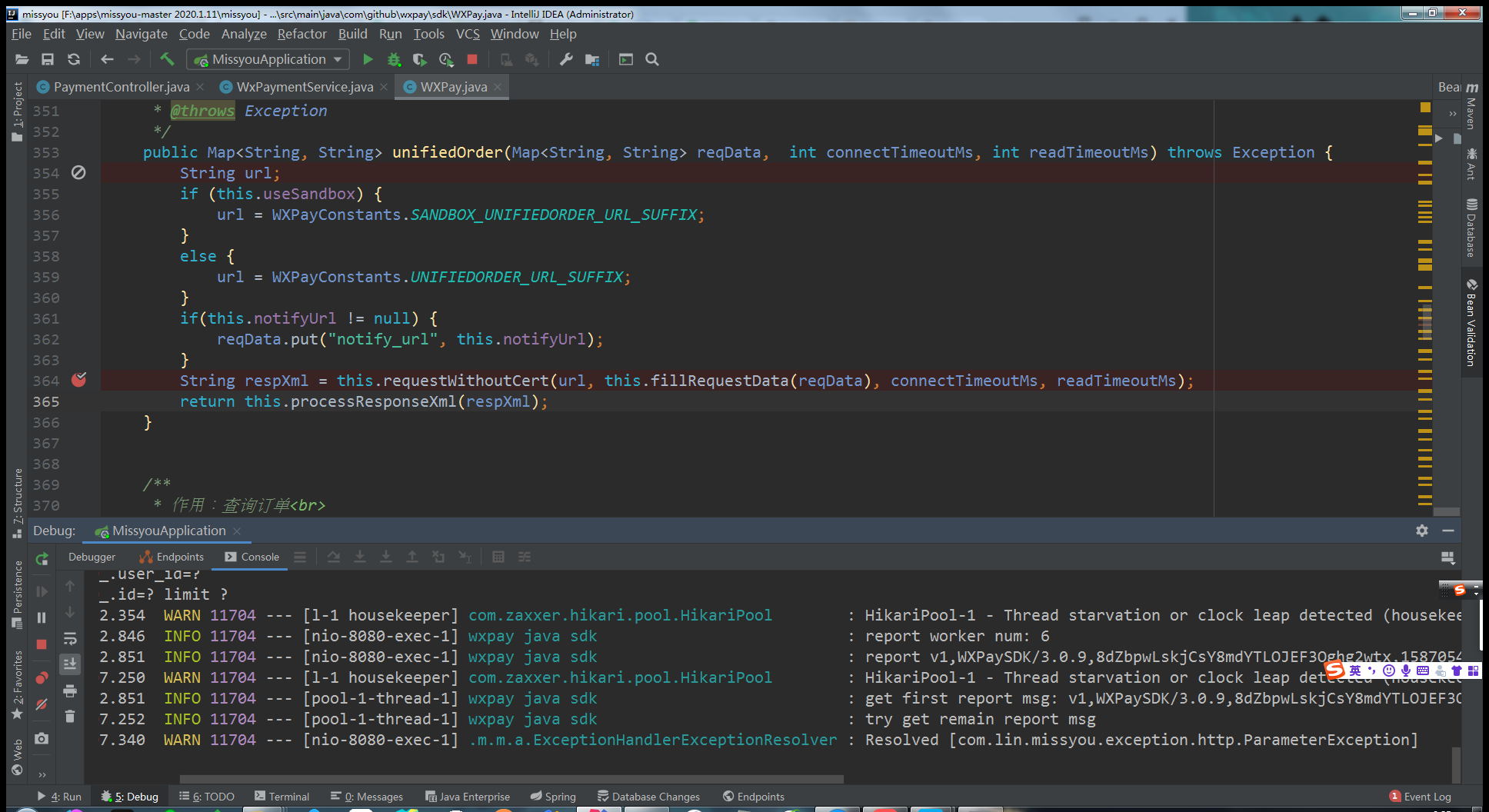
Task: Rerun MissyouApplication in the debug panel
Action: (42, 559)
